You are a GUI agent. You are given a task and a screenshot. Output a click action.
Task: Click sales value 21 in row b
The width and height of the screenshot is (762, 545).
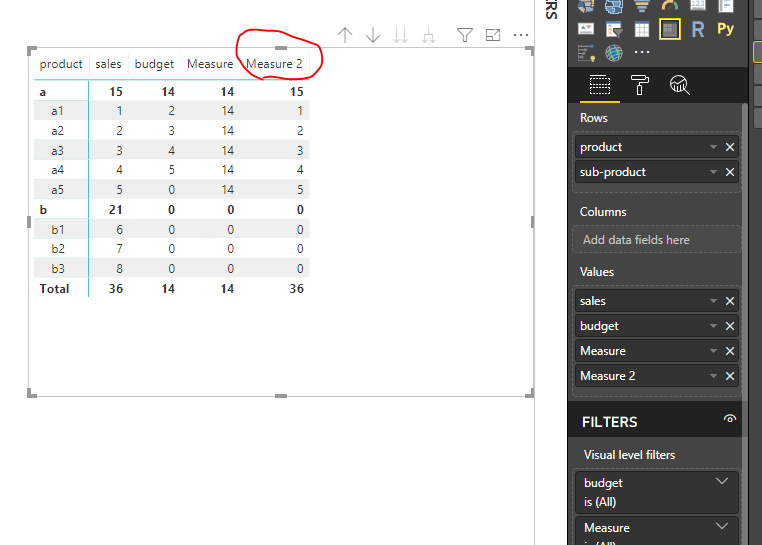pos(116,210)
